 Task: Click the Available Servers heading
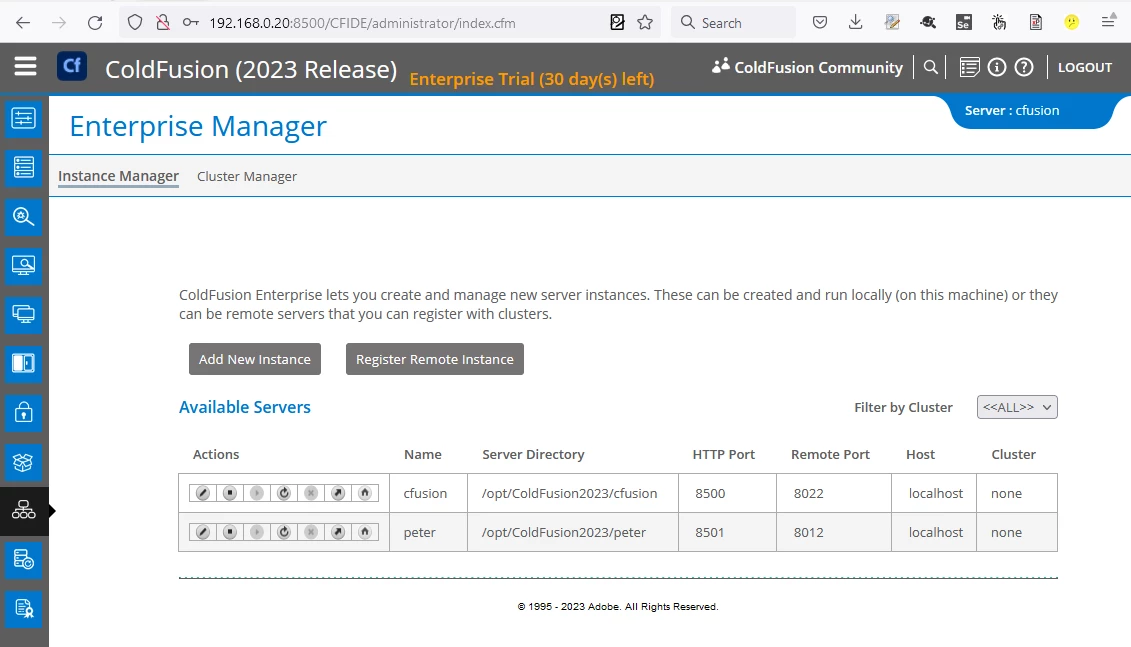pos(245,407)
